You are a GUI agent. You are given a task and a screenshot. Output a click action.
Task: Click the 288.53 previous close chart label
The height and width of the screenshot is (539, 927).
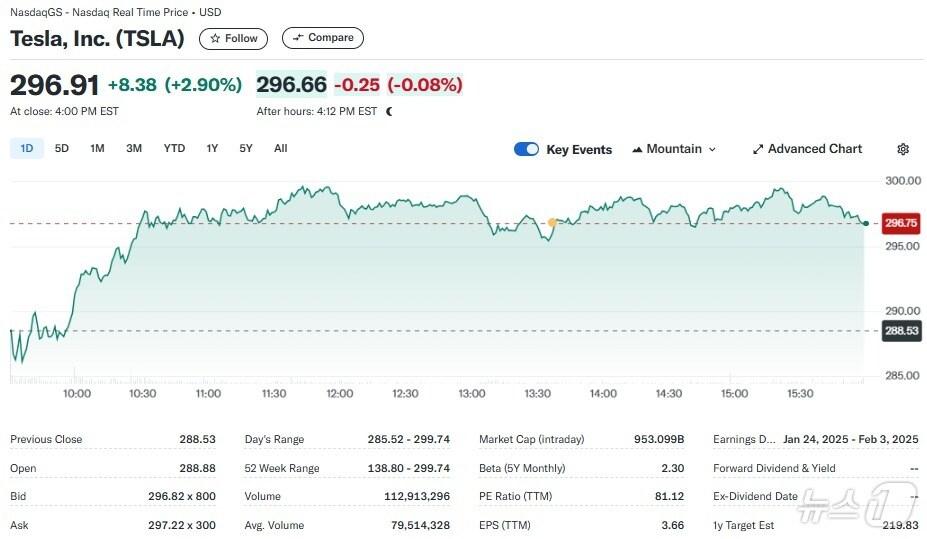901,331
